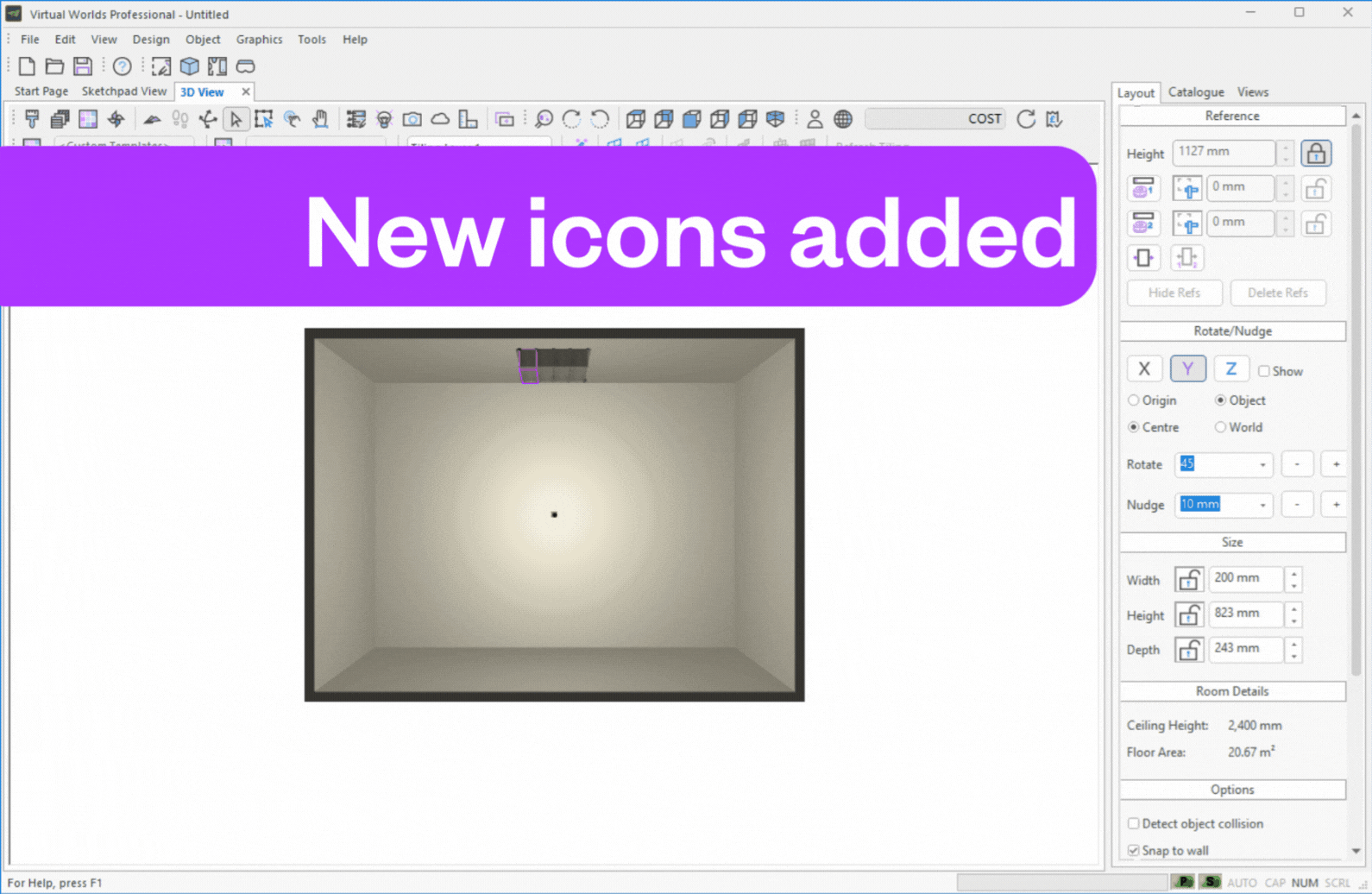
Task: Create a new file via New icon
Action: (27, 66)
